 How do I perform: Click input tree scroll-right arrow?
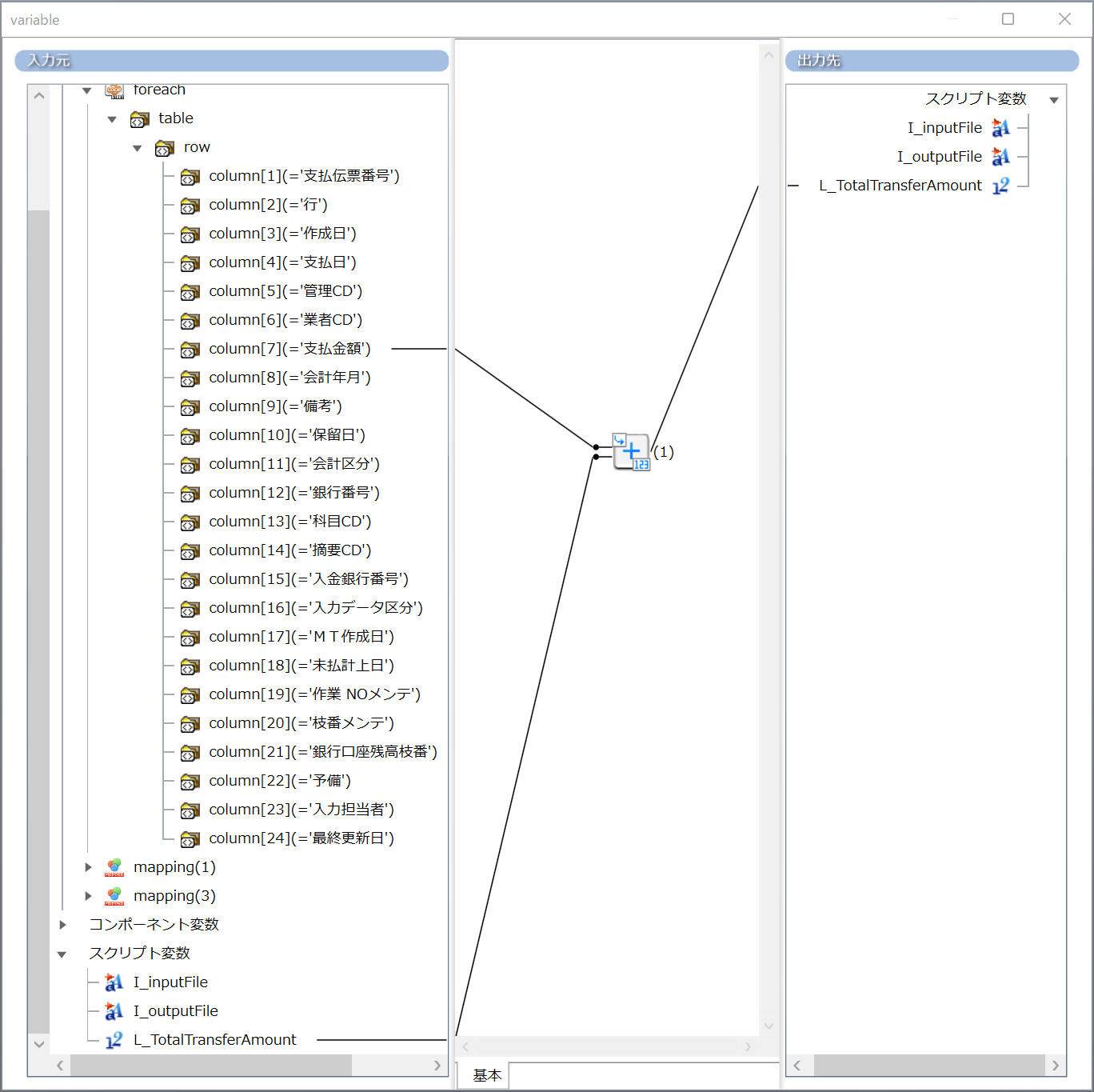point(437,1066)
